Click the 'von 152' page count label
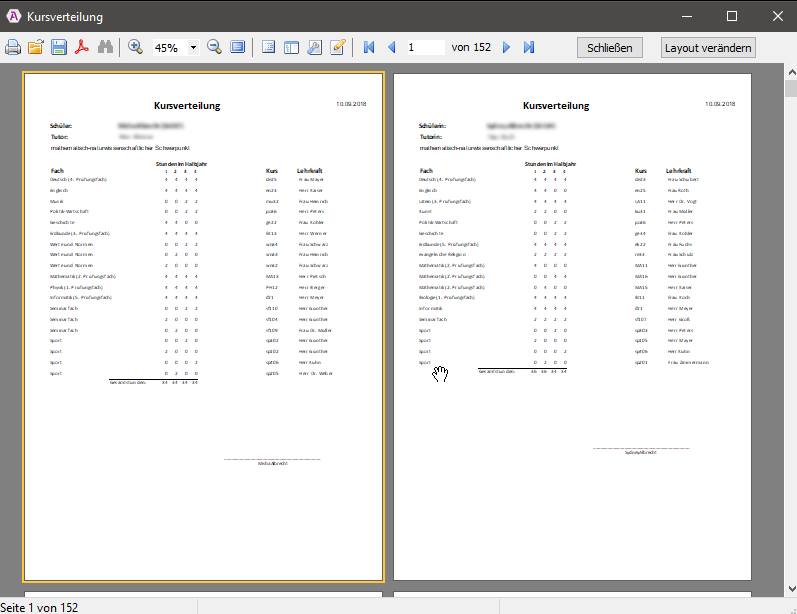 (x=471, y=47)
